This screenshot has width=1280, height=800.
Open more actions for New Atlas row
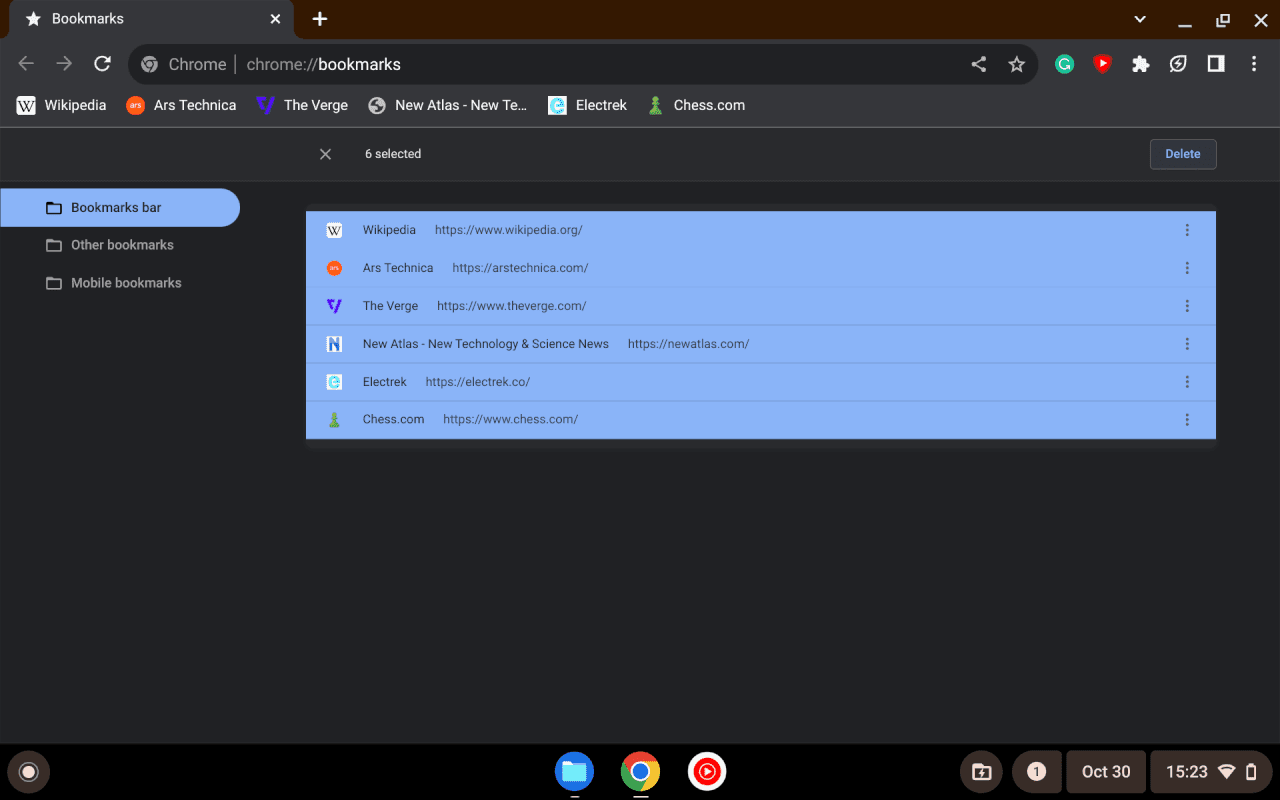(1187, 344)
